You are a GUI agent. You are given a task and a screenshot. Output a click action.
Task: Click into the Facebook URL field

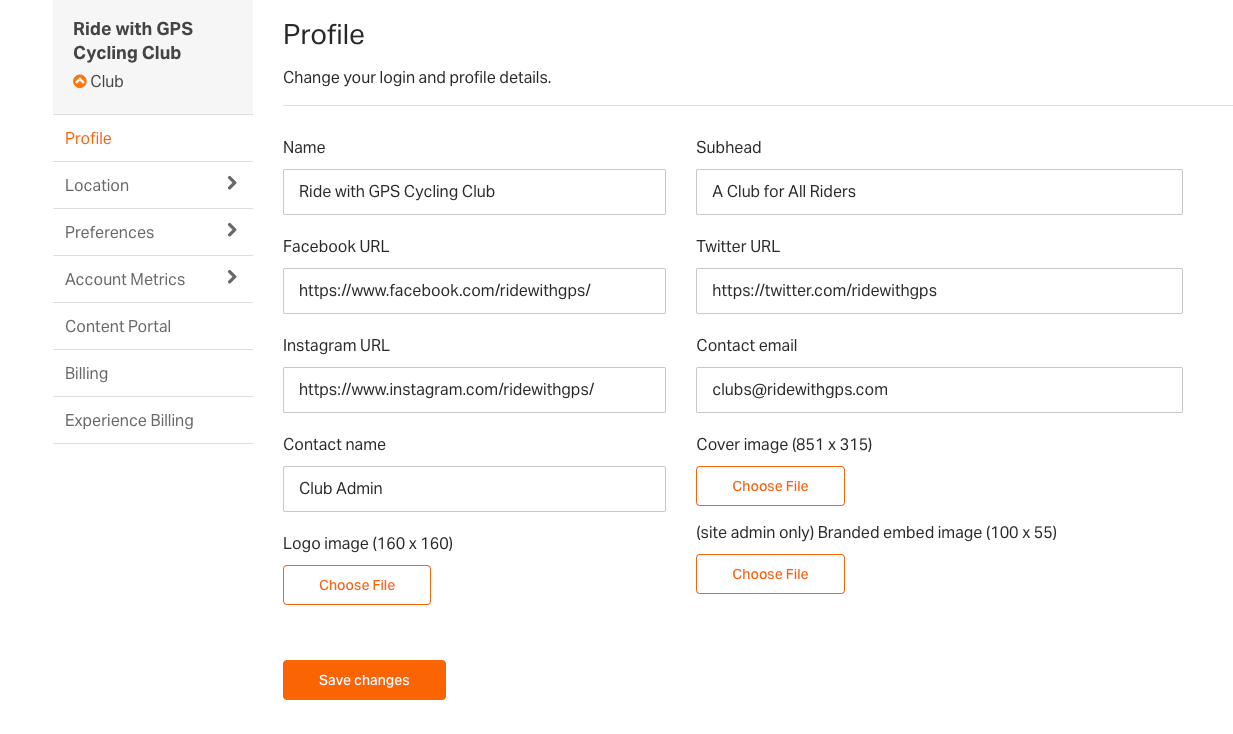474,291
